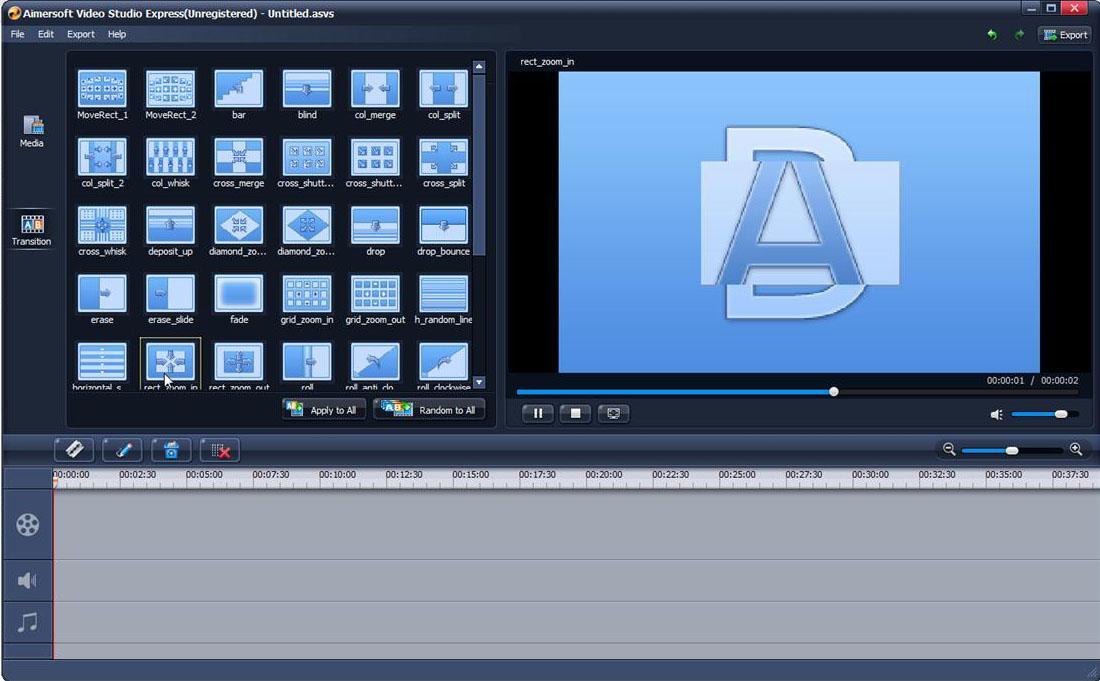This screenshot has width=1100, height=681.
Task: Open the Export menu in the menu bar
Action: click(x=80, y=33)
